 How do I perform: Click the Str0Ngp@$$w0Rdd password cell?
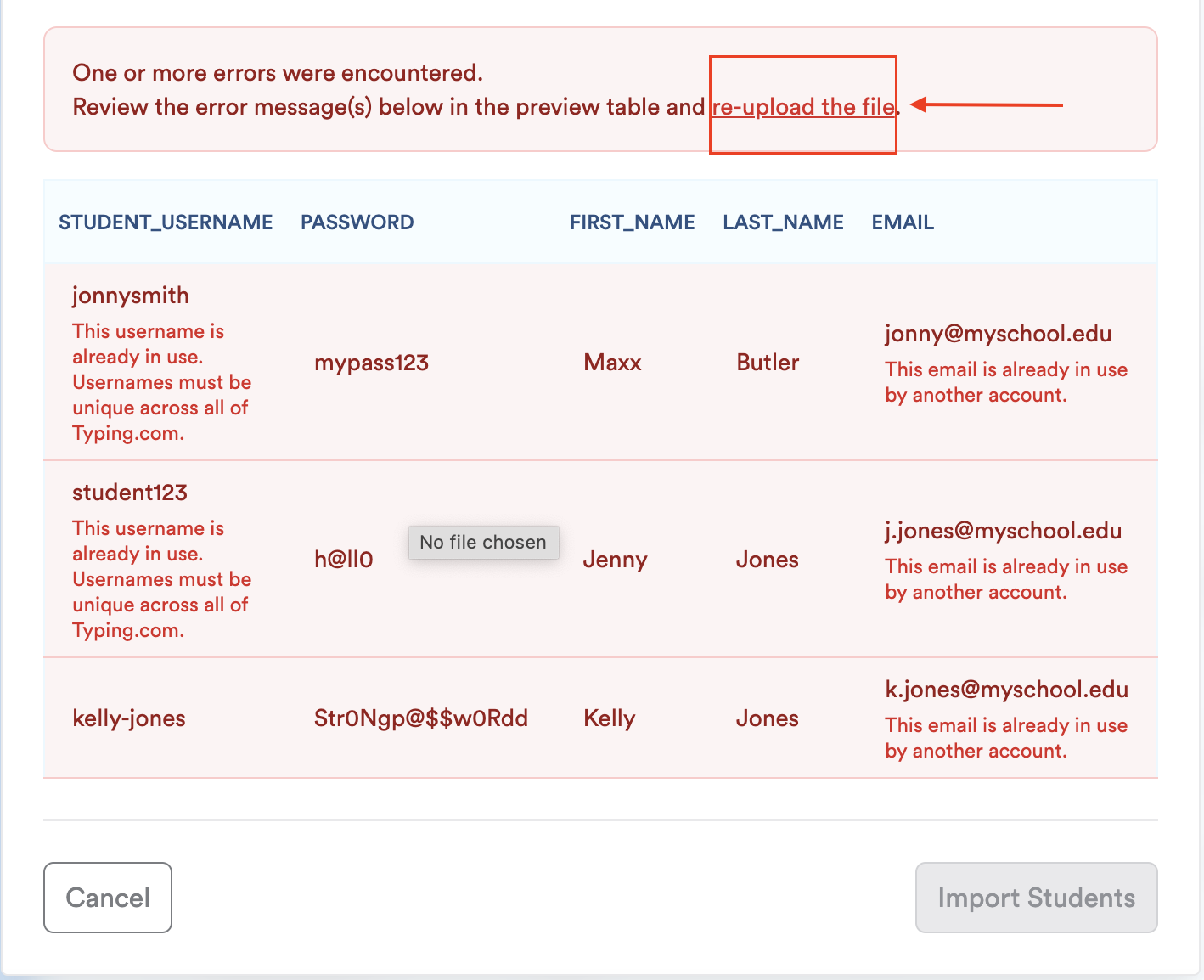tap(421, 718)
